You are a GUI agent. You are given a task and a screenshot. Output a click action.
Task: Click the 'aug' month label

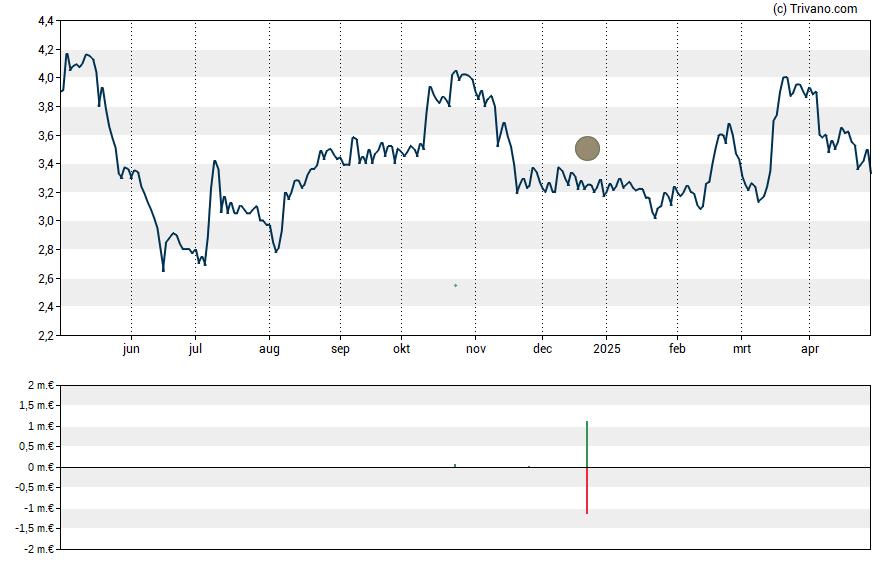coord(269,349)
